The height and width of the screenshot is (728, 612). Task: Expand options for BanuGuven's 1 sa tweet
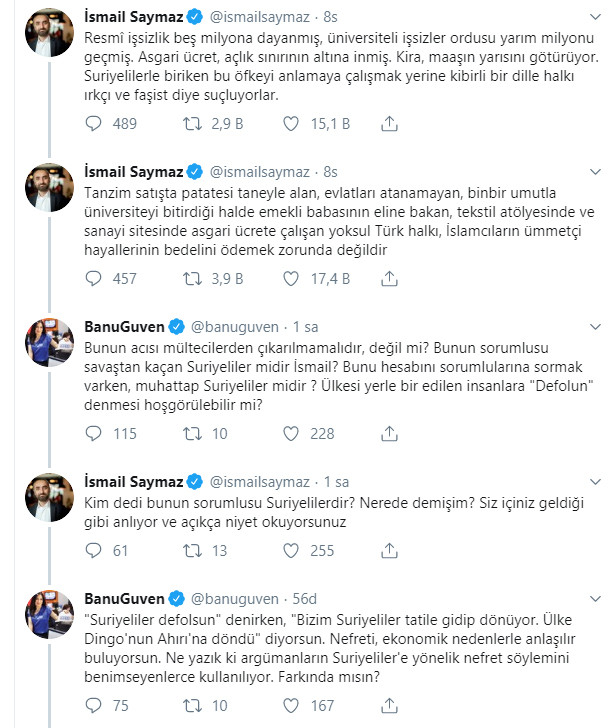click(x=595, y=327)
